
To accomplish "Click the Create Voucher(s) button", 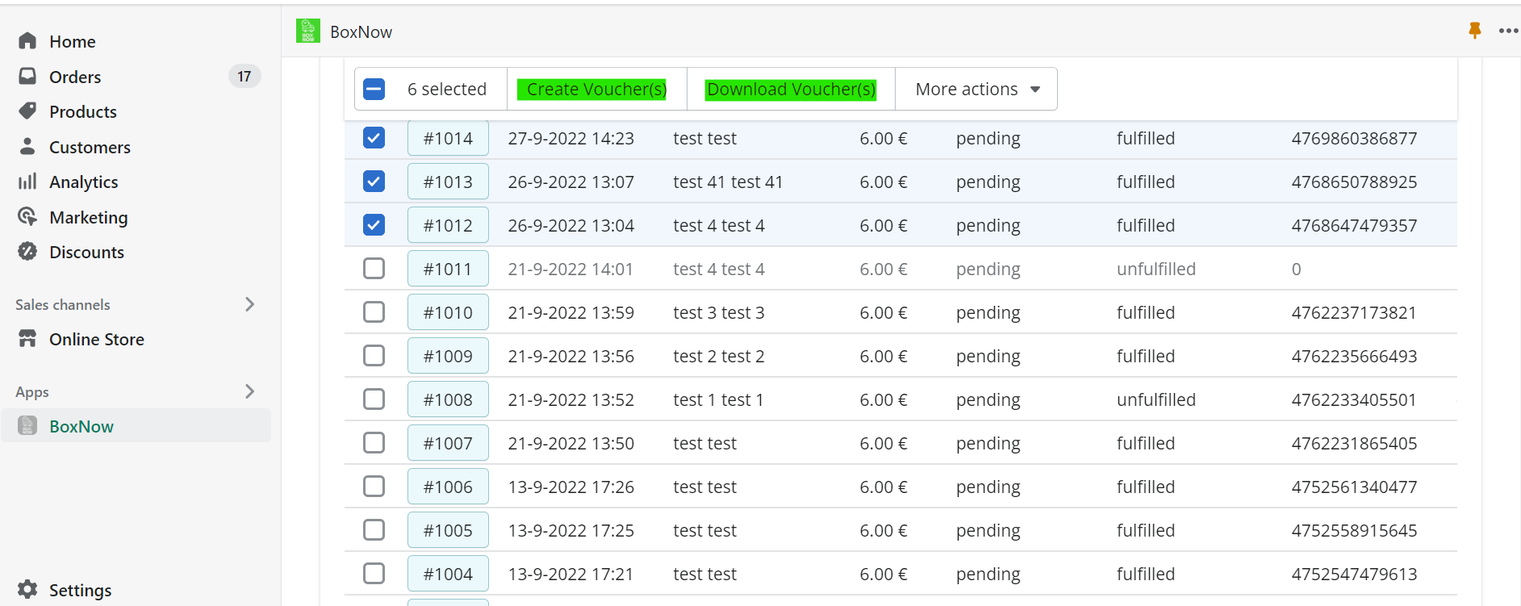I will (x=596, y=89).
